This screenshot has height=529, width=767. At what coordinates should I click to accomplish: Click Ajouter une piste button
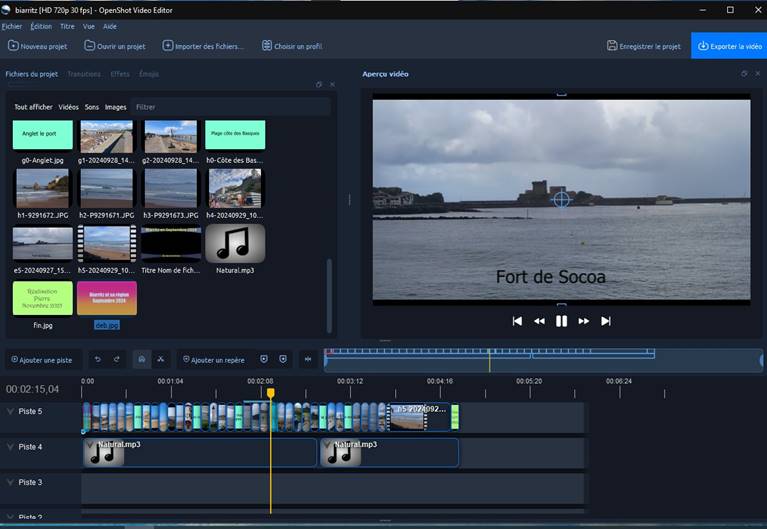(x=39, y=359)
